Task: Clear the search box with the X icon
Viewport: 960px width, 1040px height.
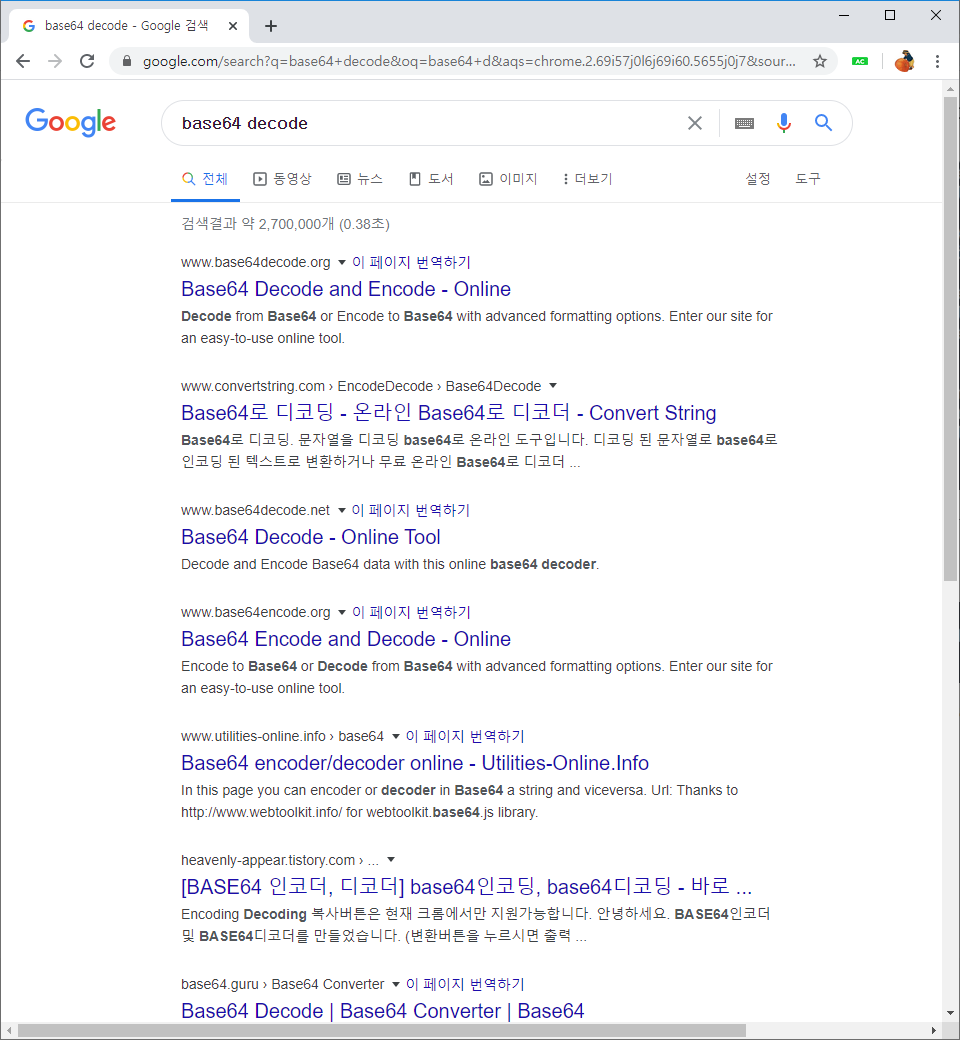Action: pos(695,123)
